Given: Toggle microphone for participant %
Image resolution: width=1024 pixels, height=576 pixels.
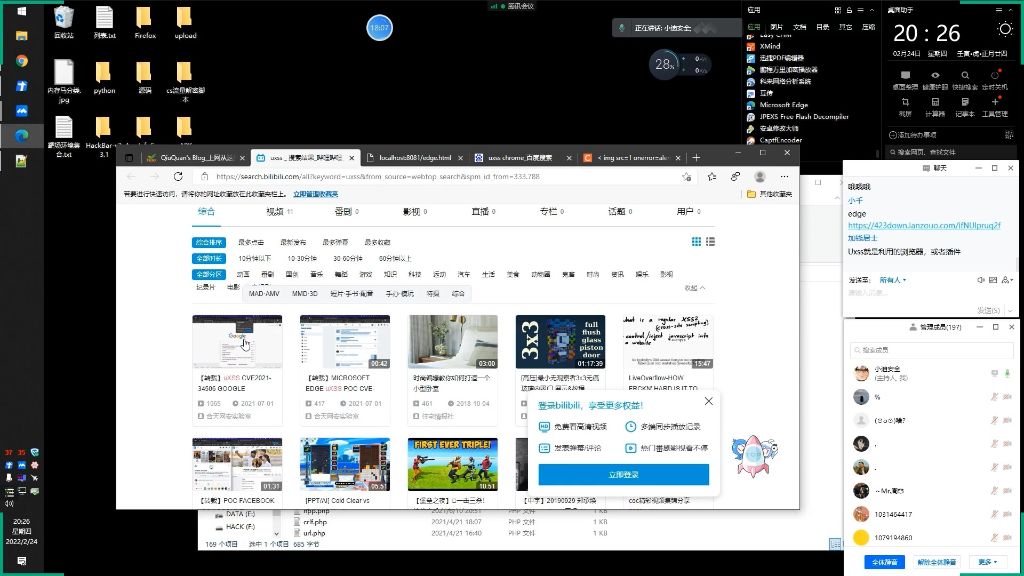Looking at the screenshot, I should (994, 396).
